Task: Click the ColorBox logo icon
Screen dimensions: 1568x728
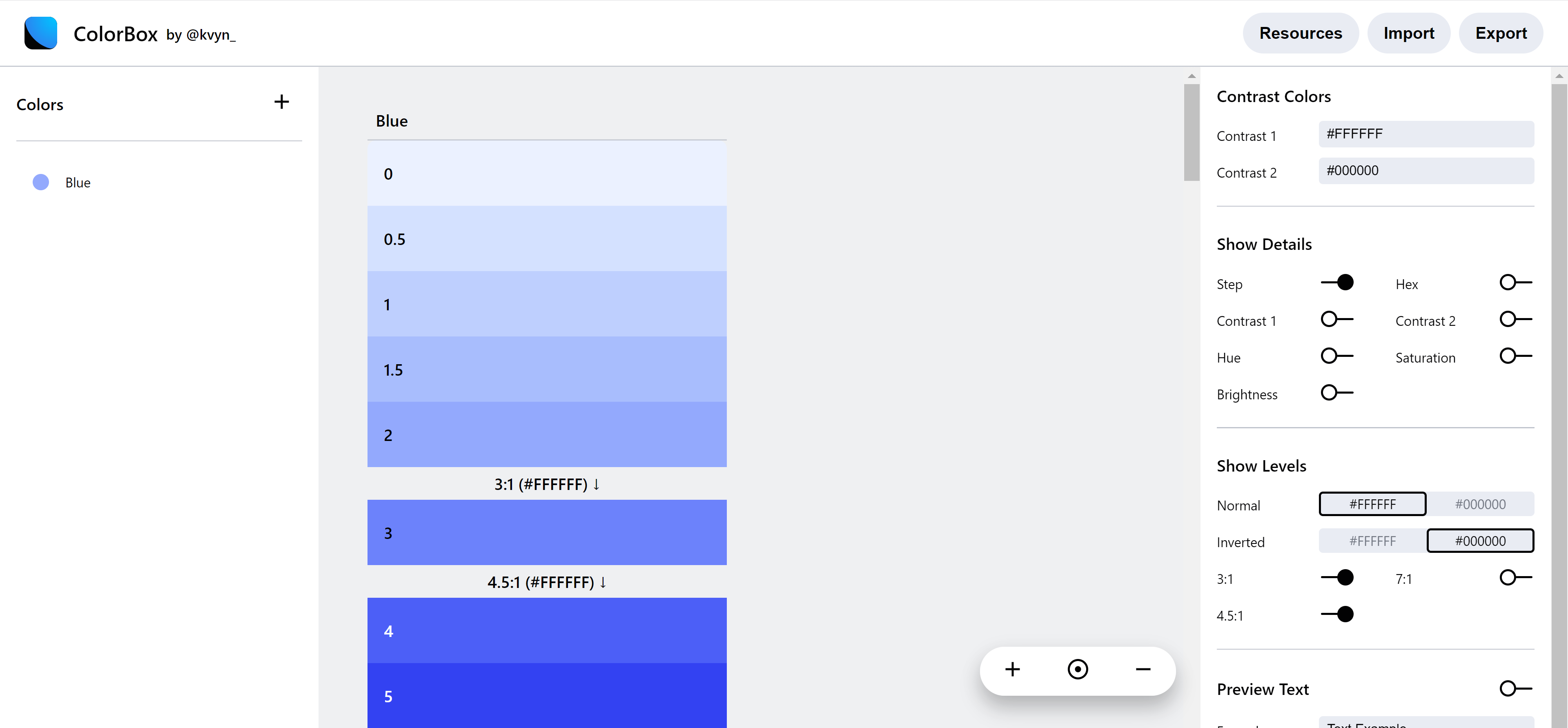Action: [41, 33]
